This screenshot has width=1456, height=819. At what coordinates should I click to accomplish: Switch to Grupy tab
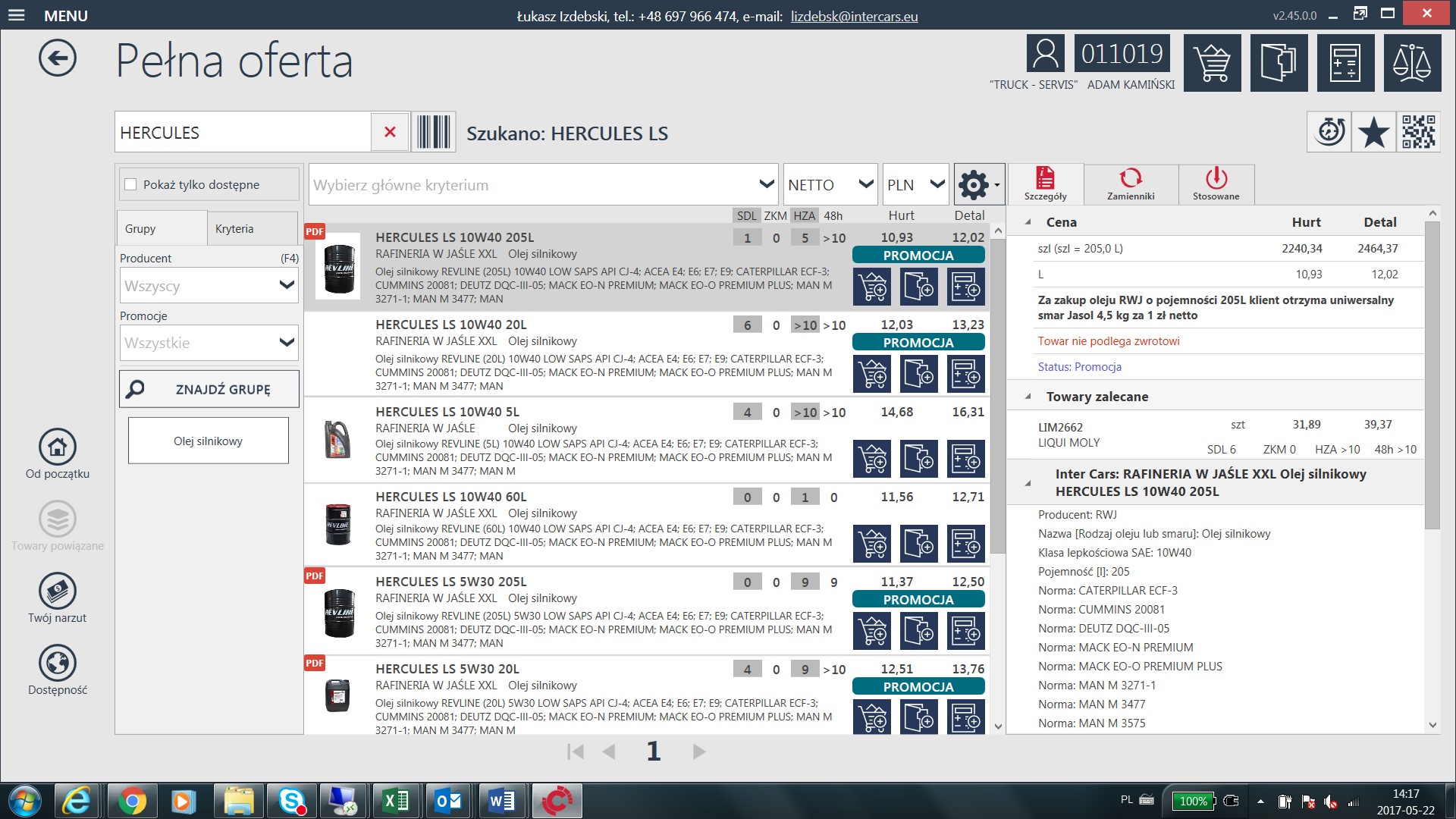(x=162, y=228)
